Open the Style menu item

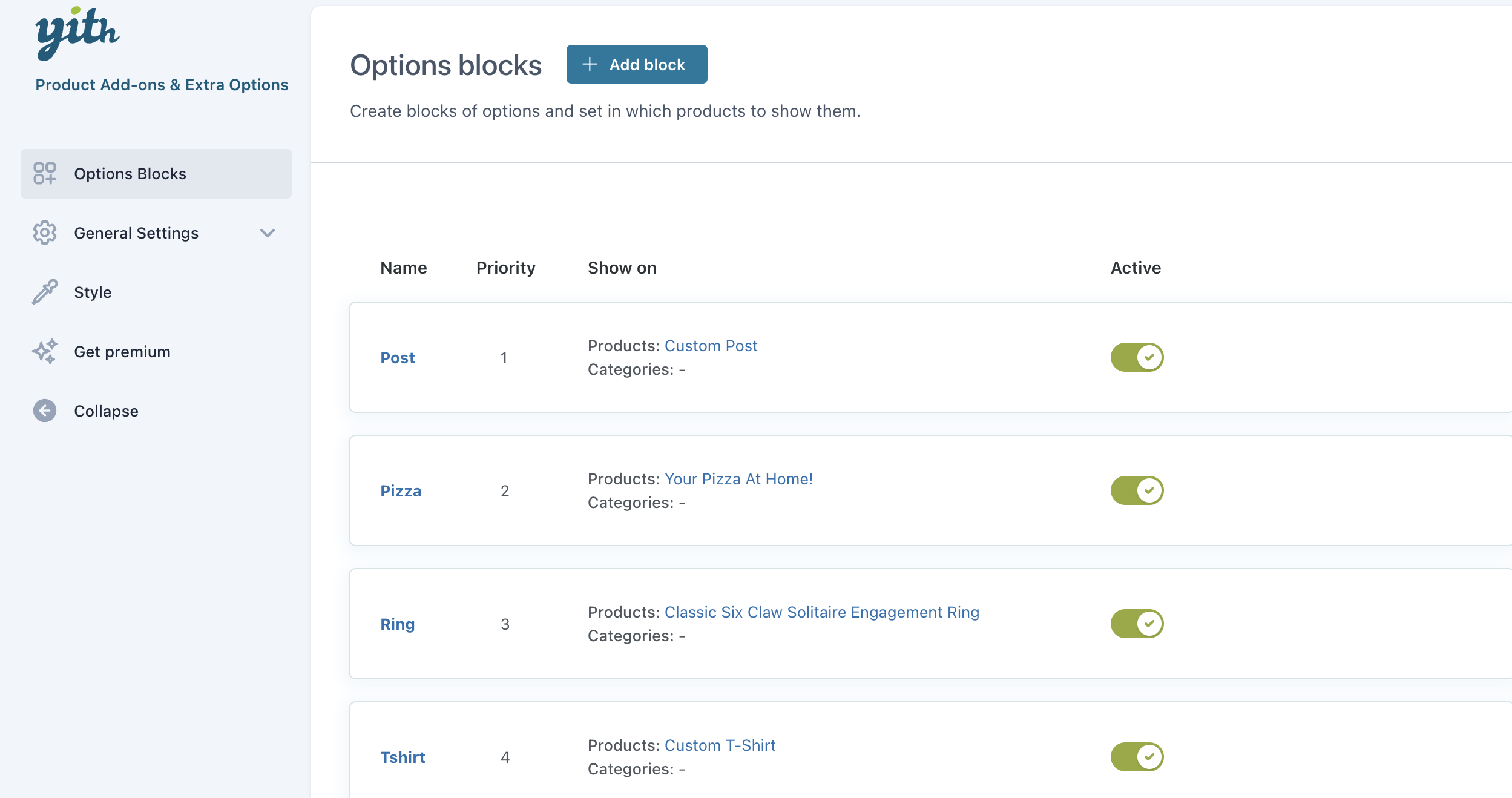(93, 292)
